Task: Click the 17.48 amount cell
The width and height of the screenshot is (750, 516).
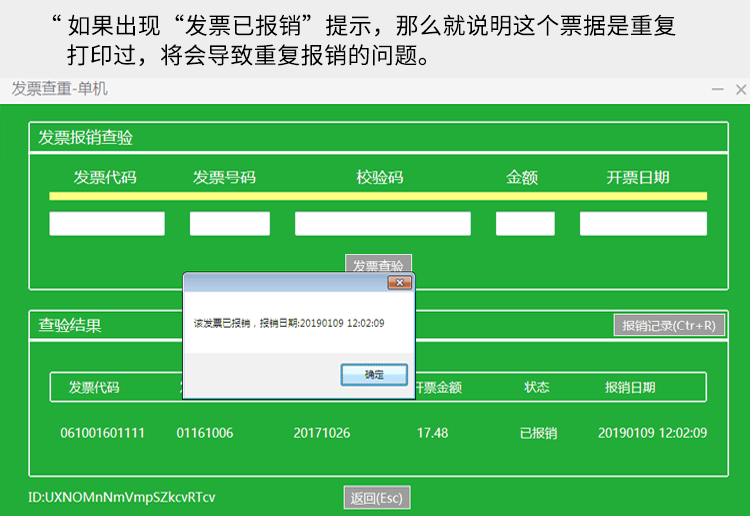Action: [432, 433]
